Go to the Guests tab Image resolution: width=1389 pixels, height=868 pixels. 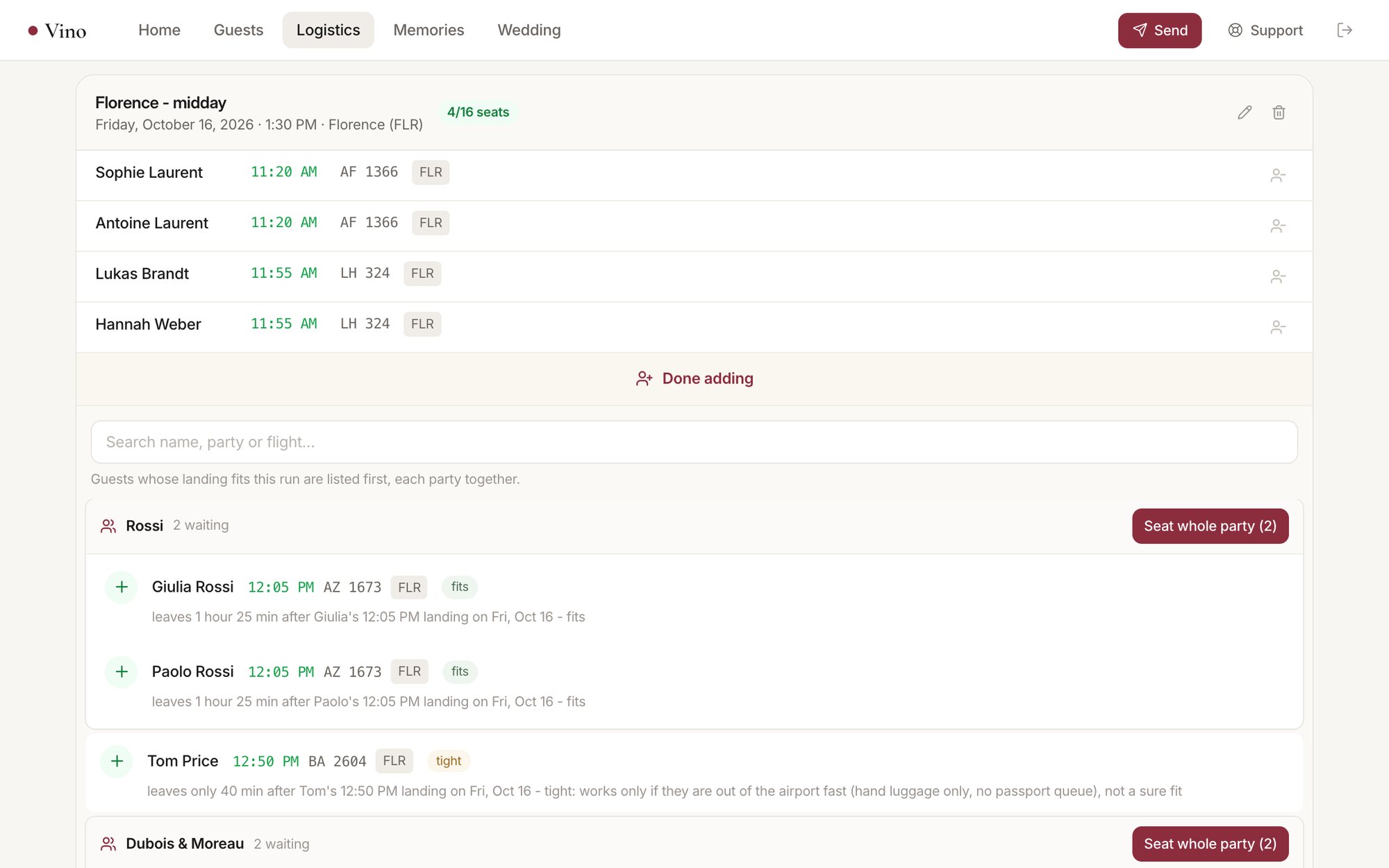(238, 30)
